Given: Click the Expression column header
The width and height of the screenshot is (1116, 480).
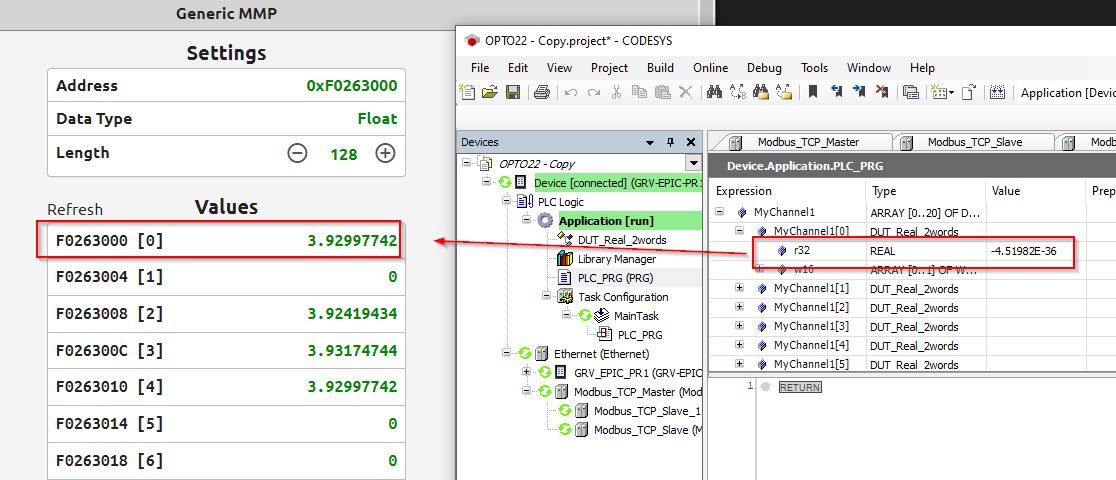Looking at the screenshot, I should click(x=744, y=191).
